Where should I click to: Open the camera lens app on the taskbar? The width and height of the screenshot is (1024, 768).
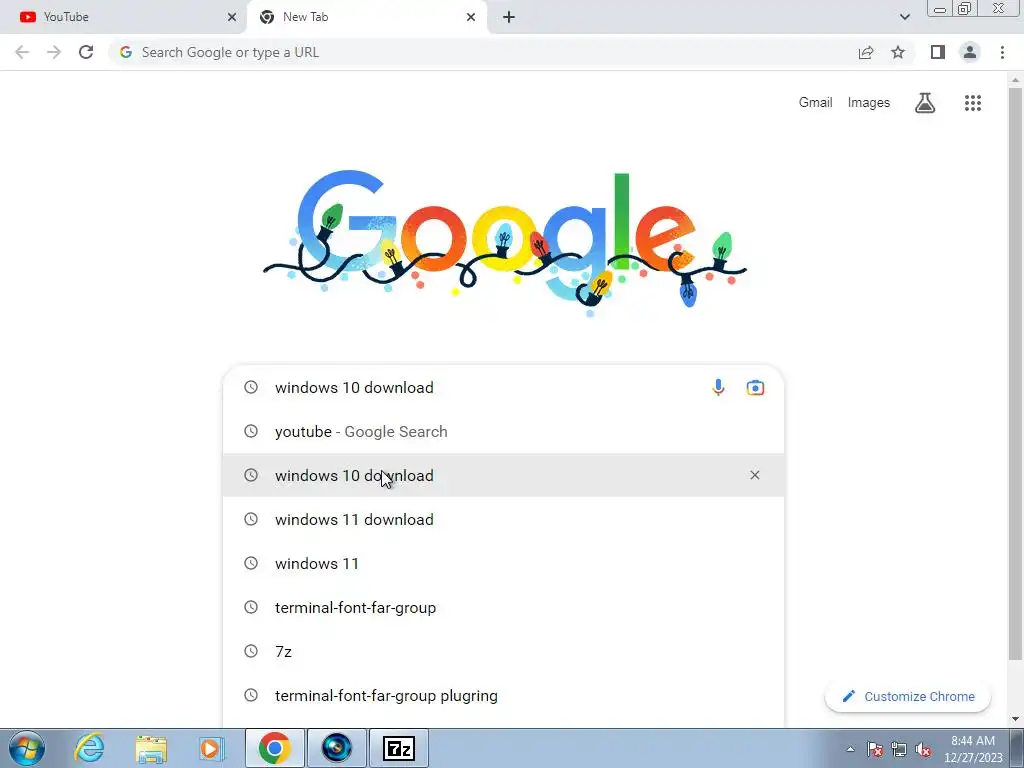336,748
